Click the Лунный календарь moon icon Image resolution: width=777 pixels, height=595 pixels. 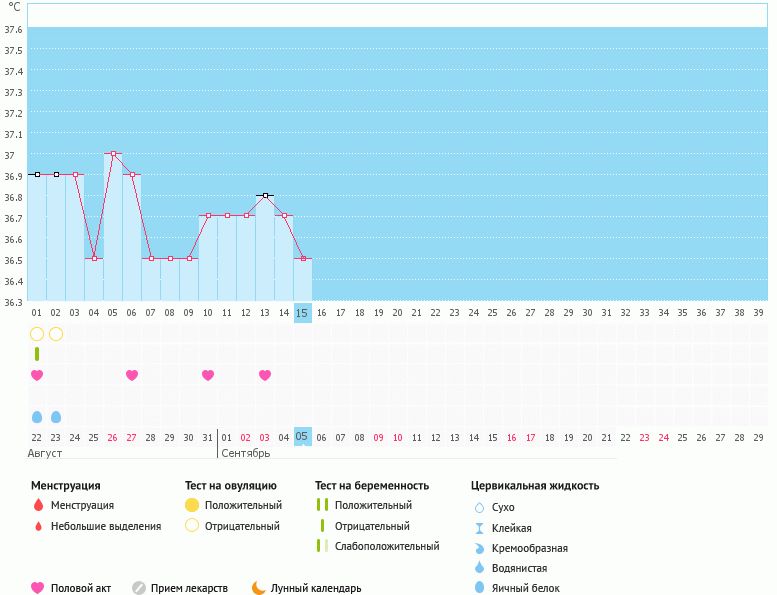click(x=259, y=588)
